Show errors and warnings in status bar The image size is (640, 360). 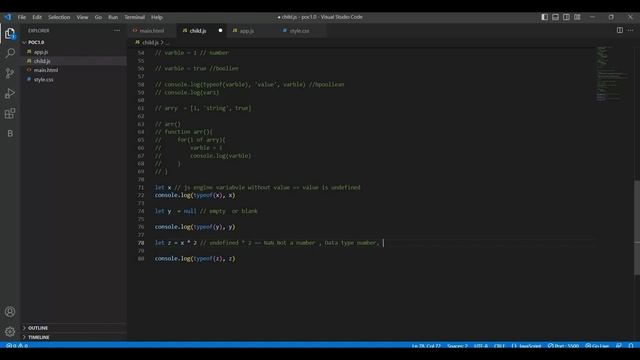(17, 346)
